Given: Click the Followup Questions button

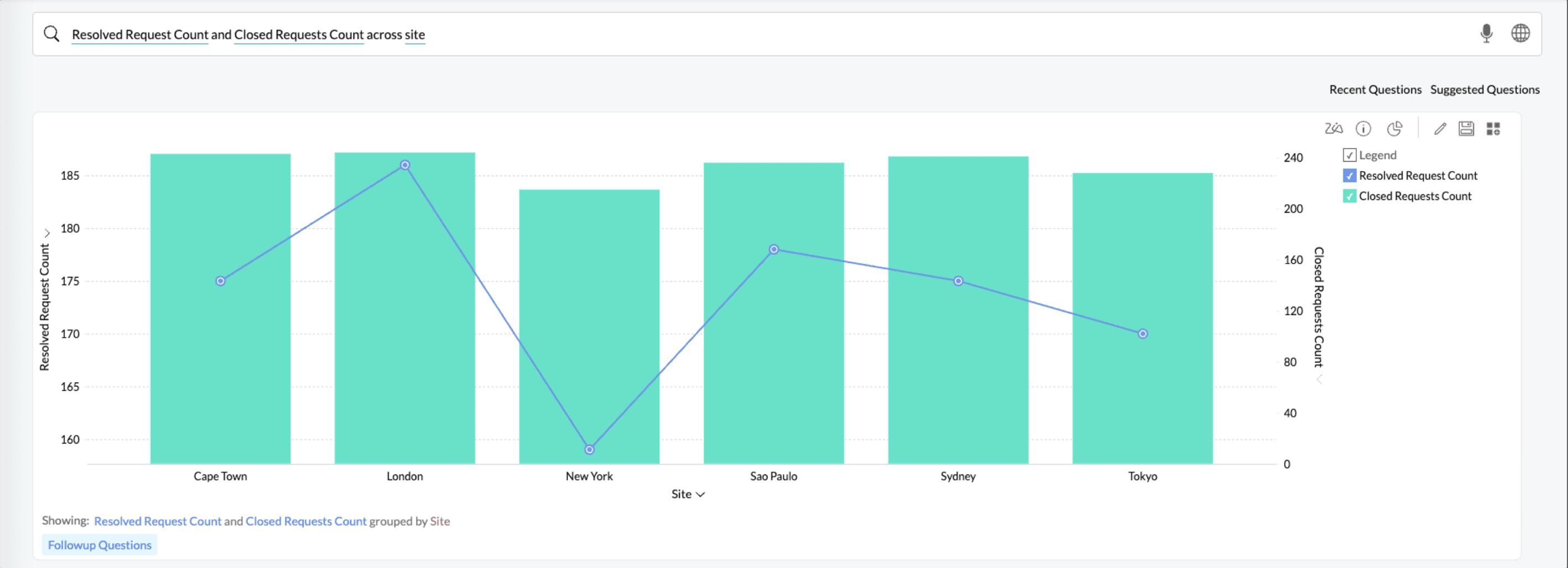Looking at the screenshot, I should click(99, 545).
